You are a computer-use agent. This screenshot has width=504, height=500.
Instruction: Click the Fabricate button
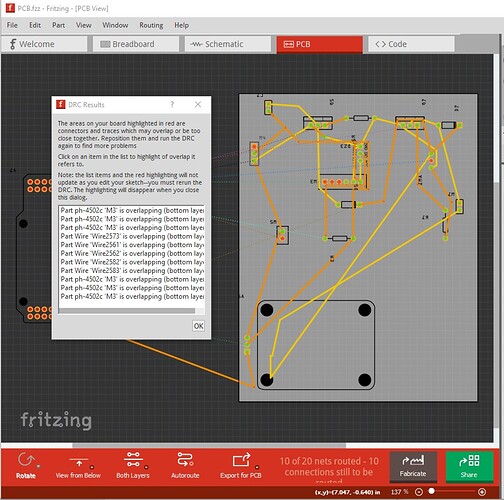click(x=413, y=466)
